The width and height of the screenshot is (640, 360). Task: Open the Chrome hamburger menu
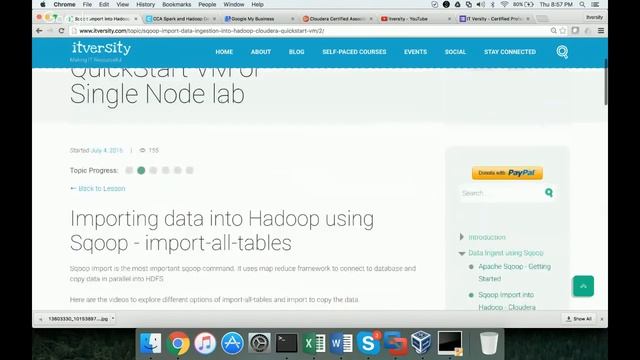(x=601, y=31)
